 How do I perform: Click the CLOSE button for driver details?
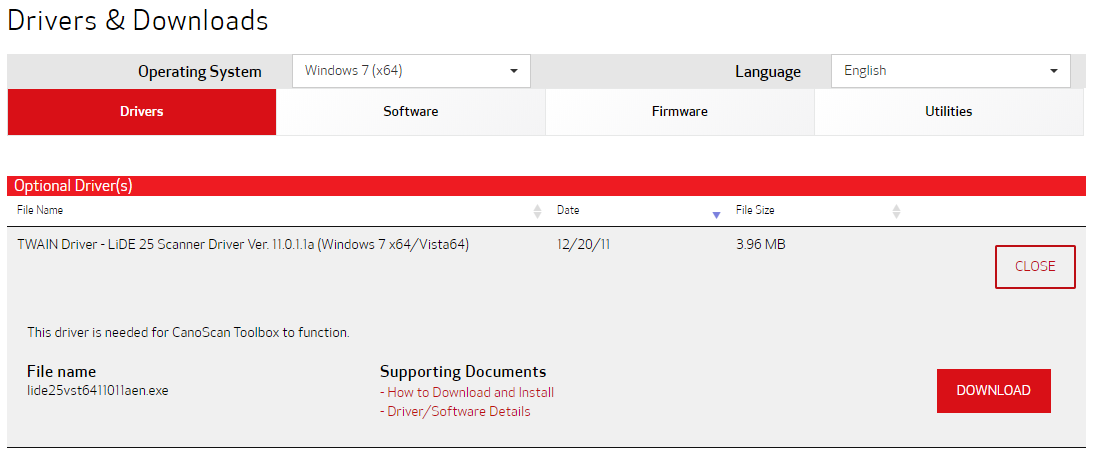1035,266
